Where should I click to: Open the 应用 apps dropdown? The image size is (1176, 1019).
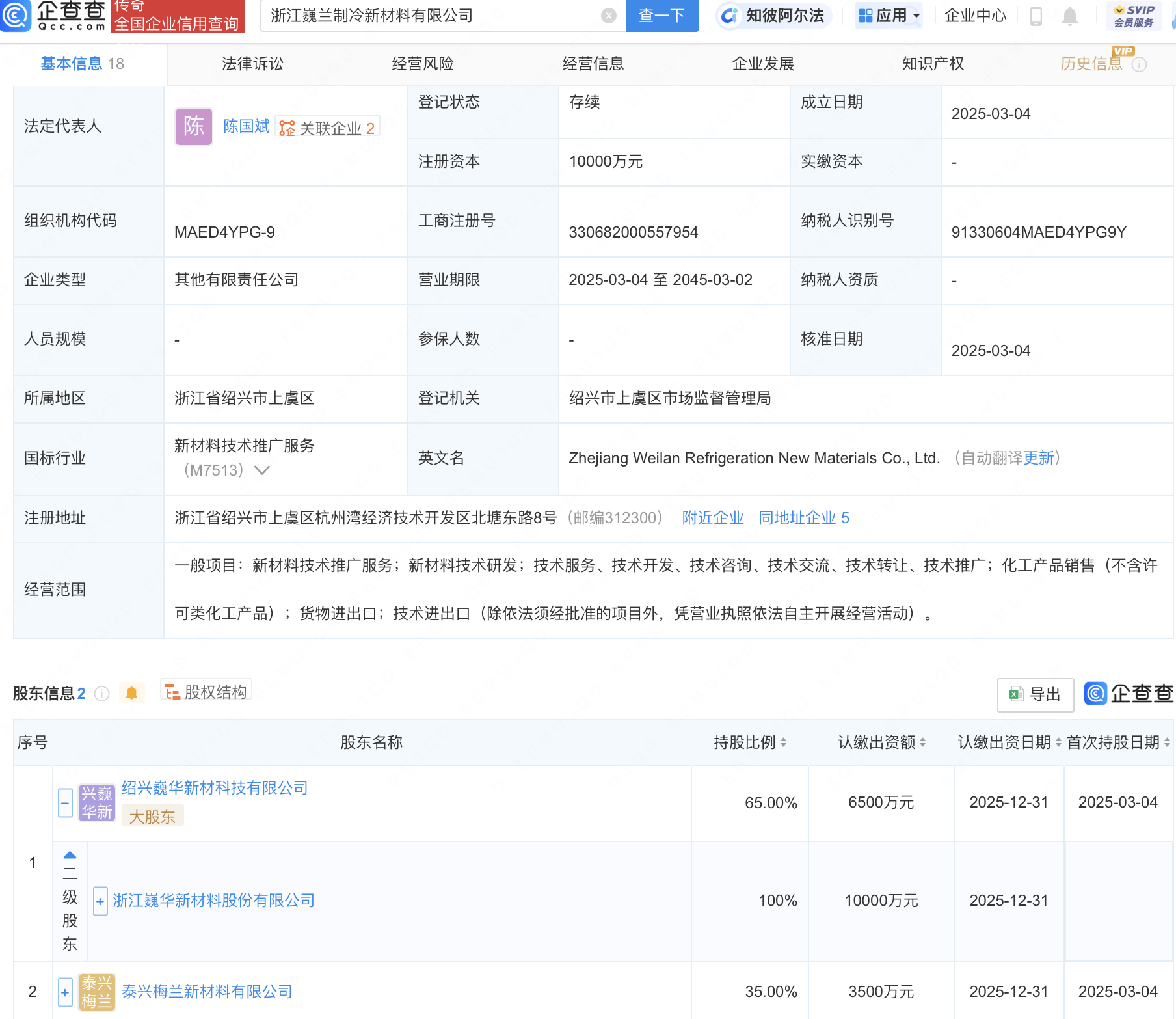pos(889,16)
